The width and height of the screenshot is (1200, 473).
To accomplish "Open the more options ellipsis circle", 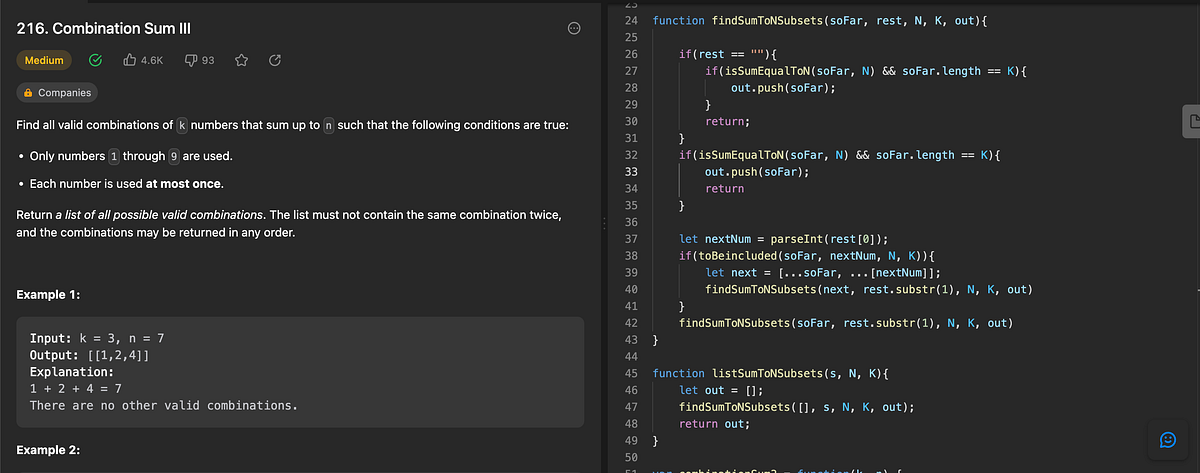I will [574, 29].
